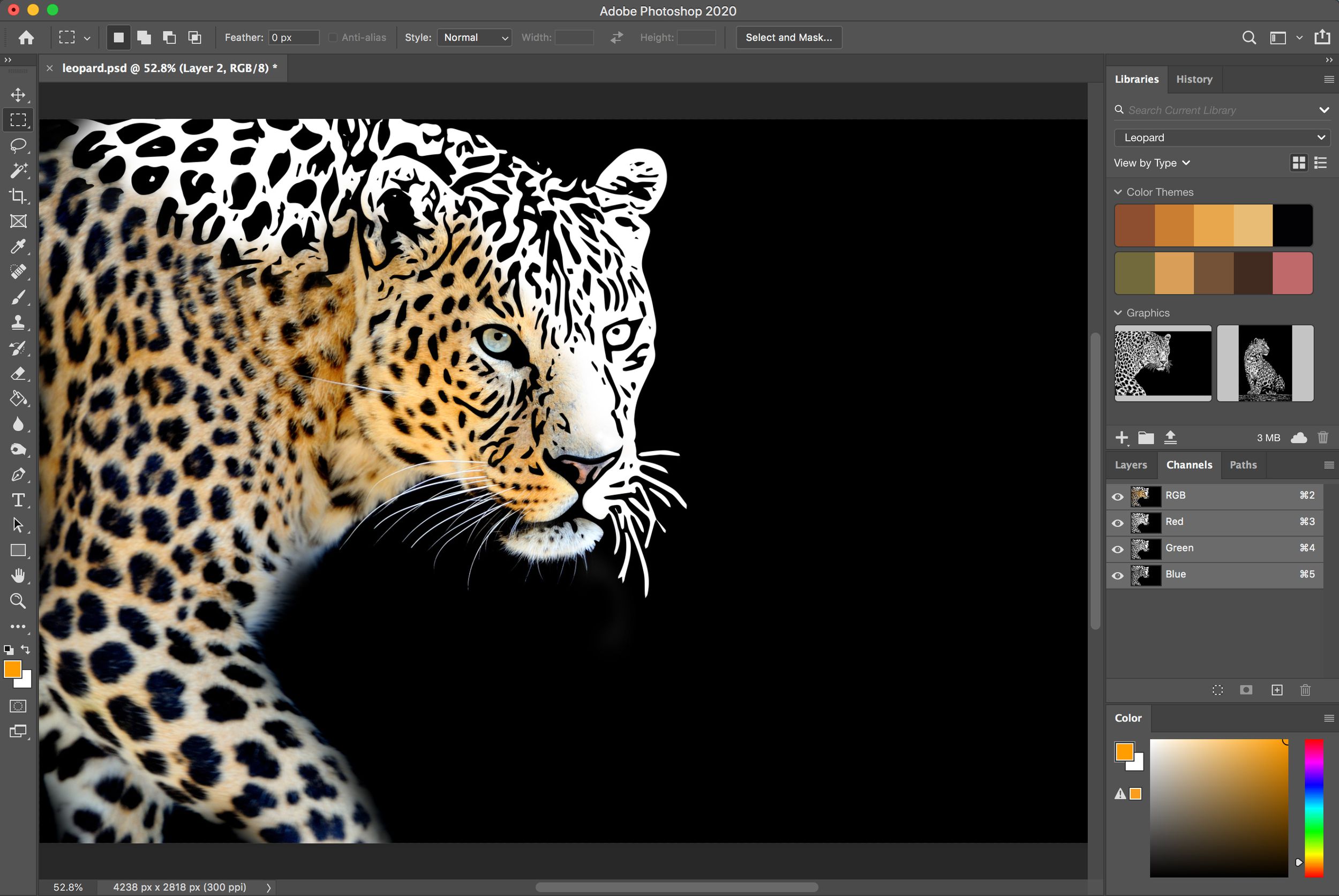Toggle visibility of the Blue channel
This screenshot has width=1339, height=896.
pos(1118,575)
